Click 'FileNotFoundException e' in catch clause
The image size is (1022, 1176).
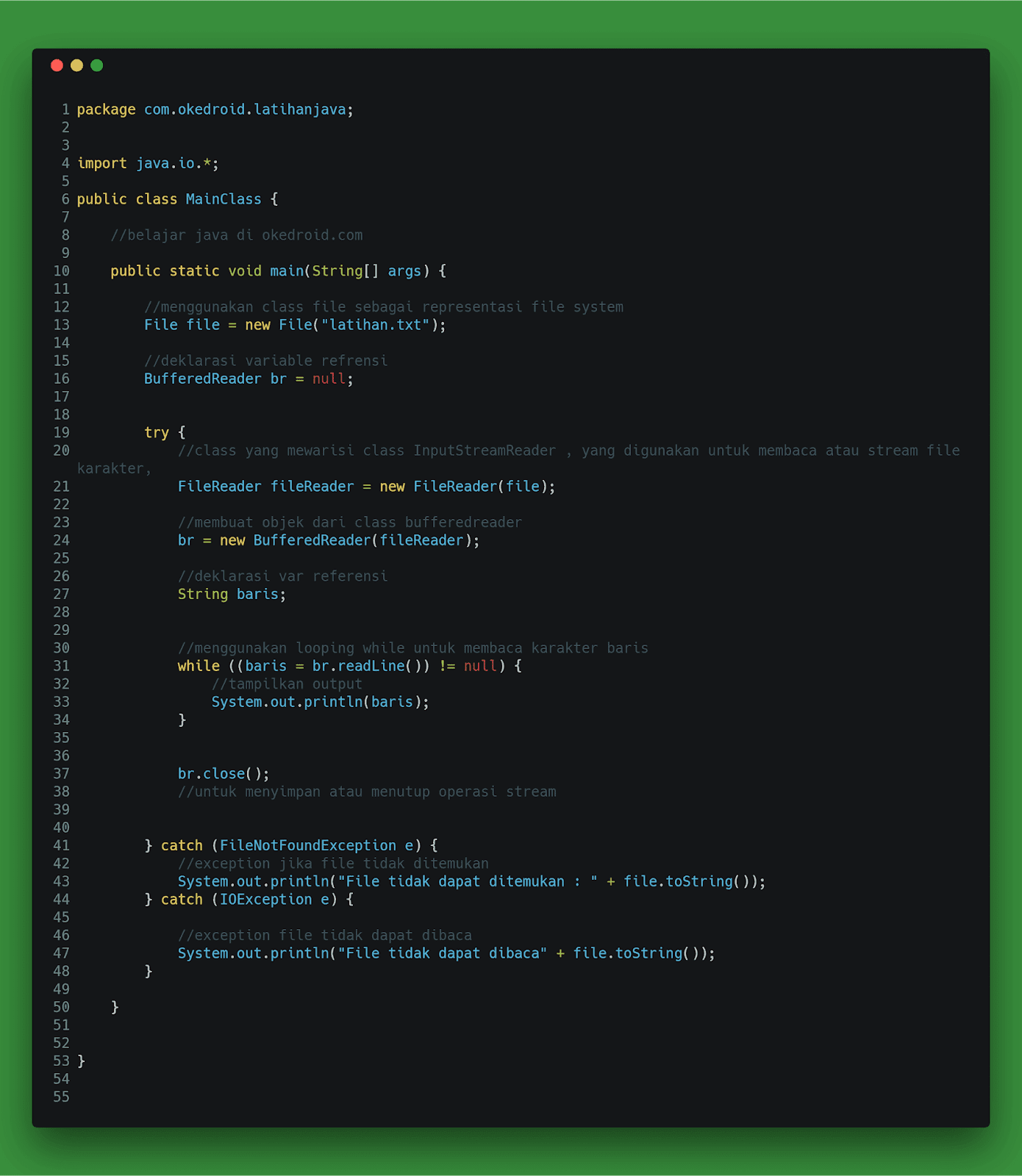click(316, 846)
